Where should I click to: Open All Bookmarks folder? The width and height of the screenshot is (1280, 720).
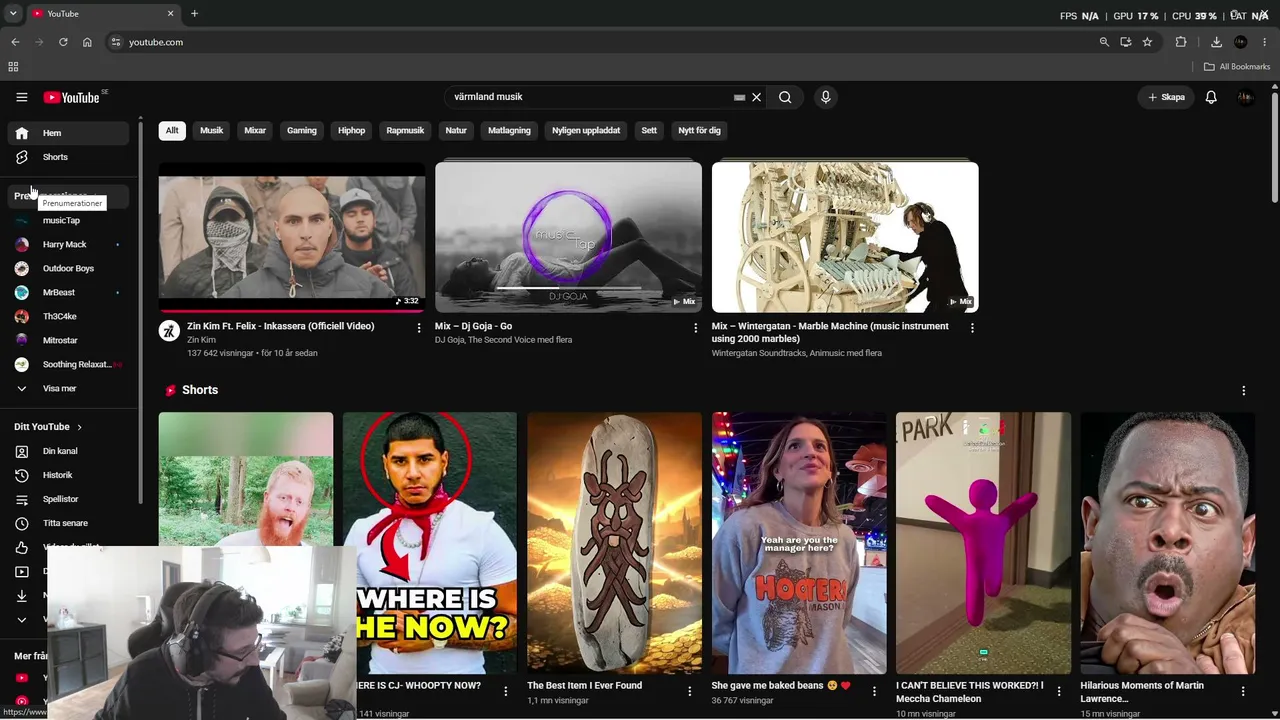pyautogui.click(x=1237, y=67)
